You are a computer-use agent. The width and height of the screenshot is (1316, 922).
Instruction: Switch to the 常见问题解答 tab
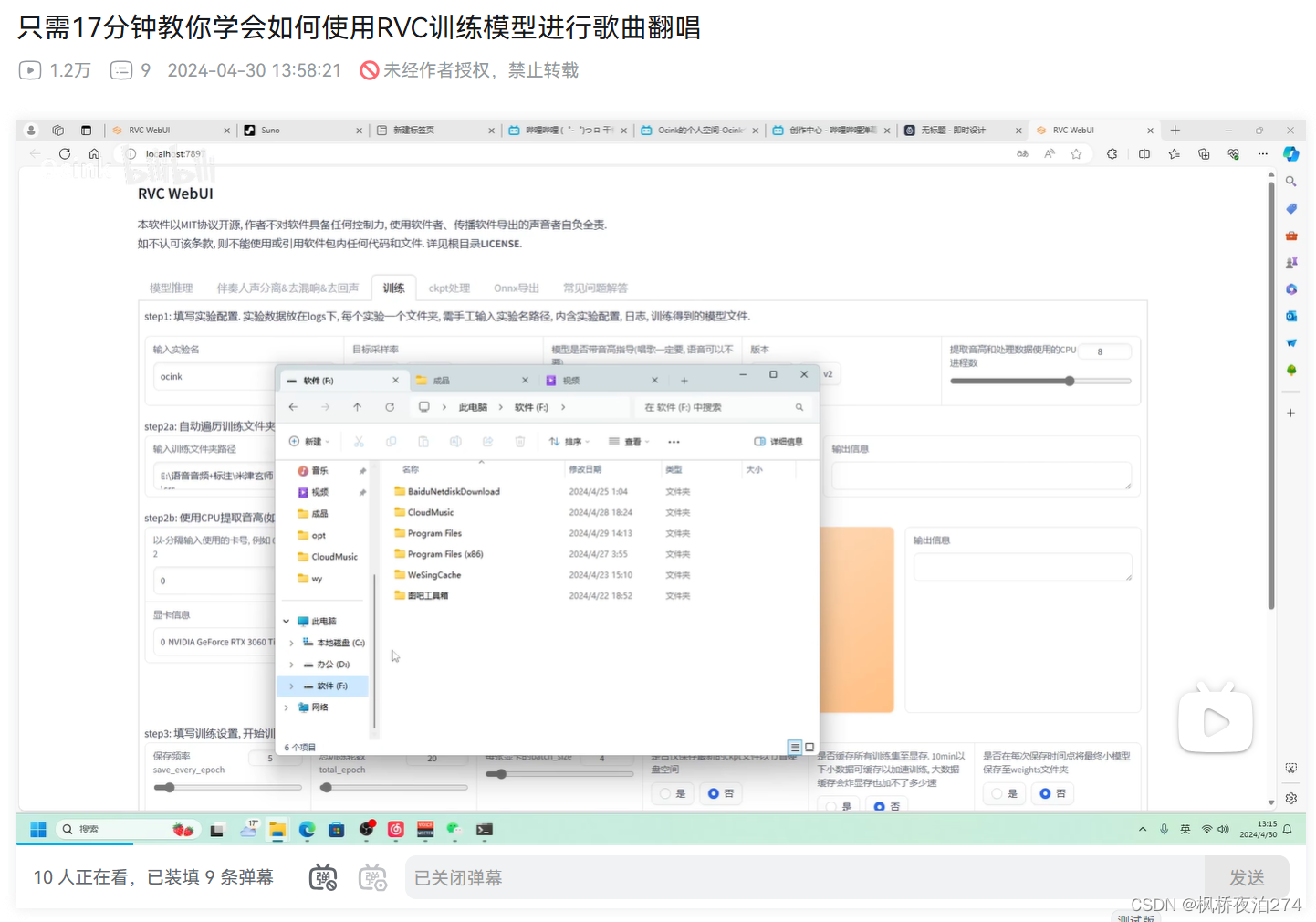point(595,288)
